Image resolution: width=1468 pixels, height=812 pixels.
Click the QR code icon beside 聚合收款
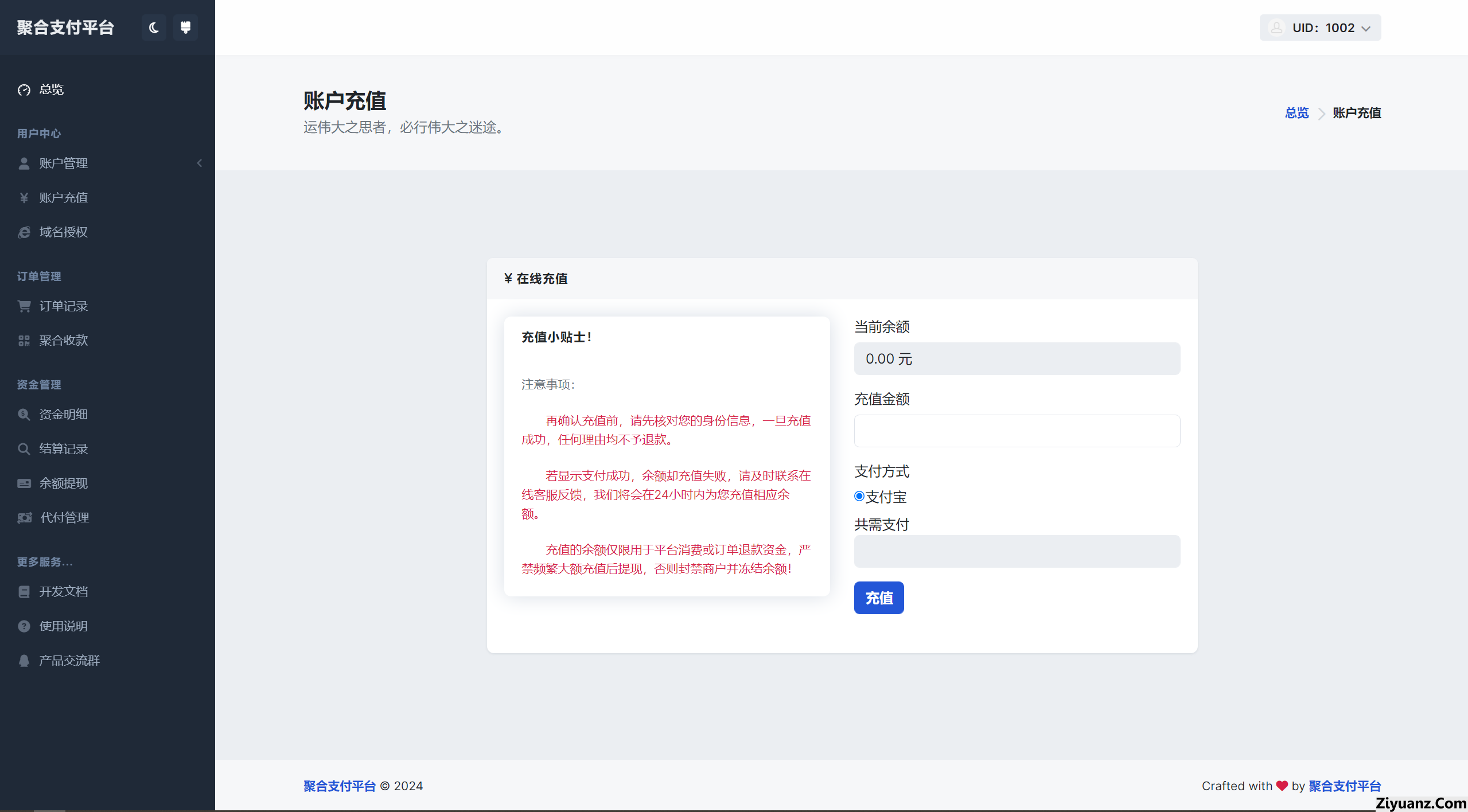pyautogui.click(x=24, y=341)
